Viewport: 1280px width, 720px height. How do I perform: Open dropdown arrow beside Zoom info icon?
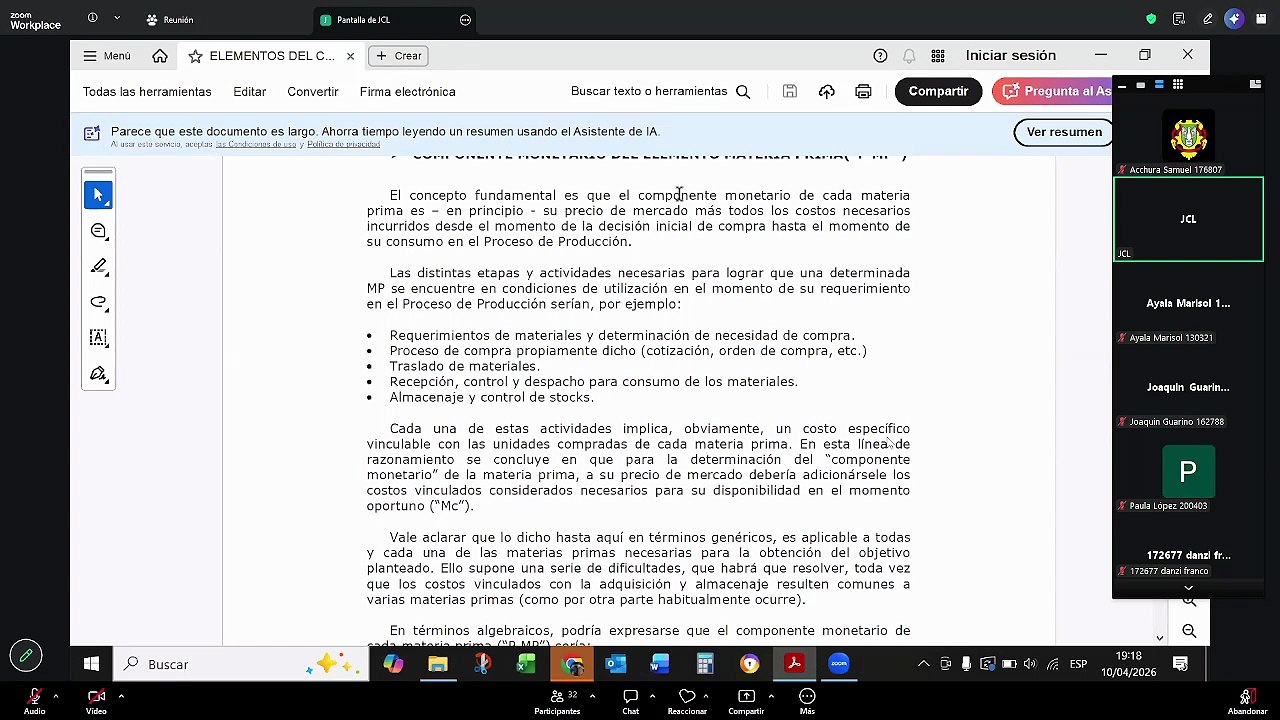[117, 18]
